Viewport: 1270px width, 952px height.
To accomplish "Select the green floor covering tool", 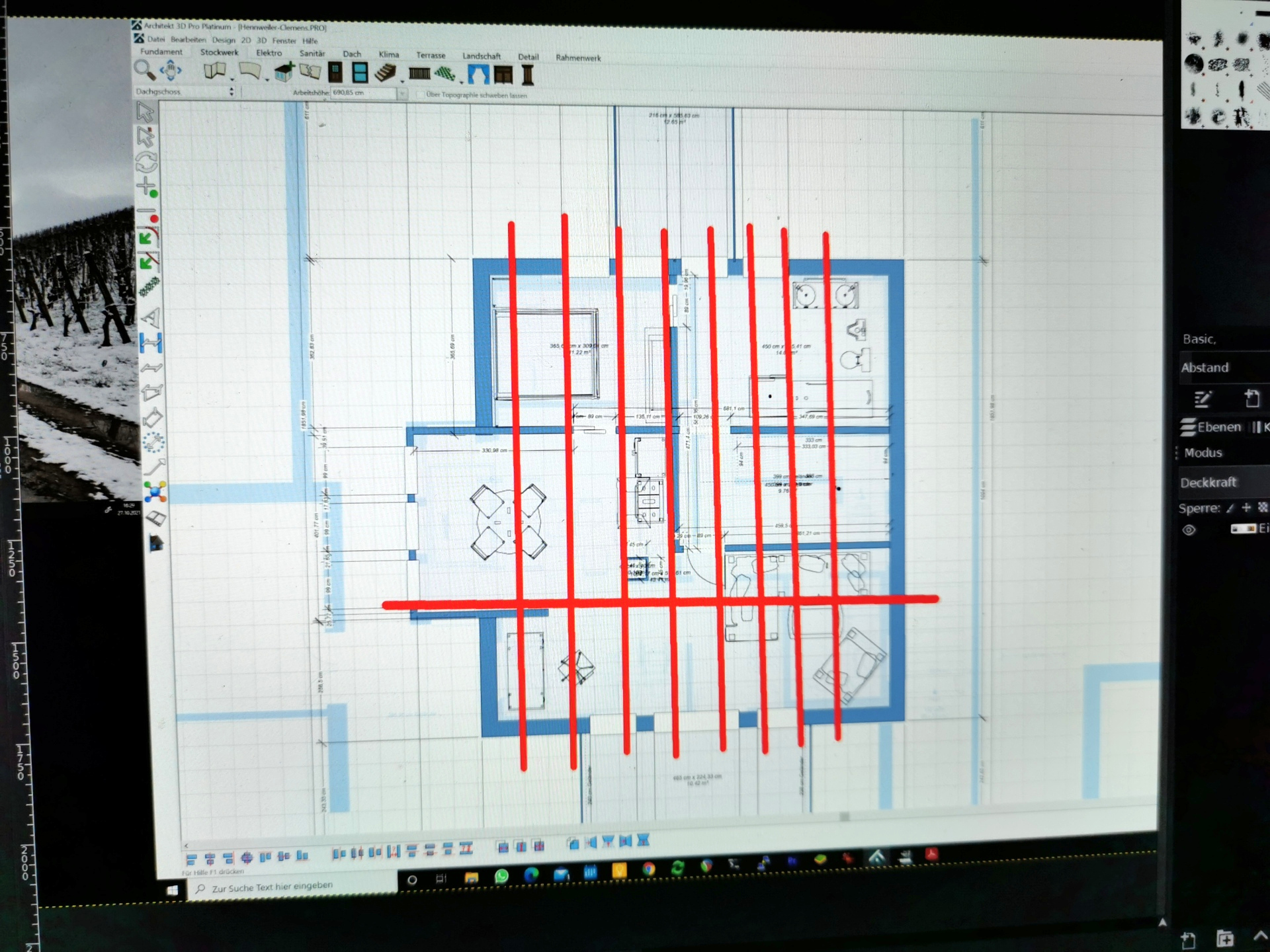I will click(446, 73).
